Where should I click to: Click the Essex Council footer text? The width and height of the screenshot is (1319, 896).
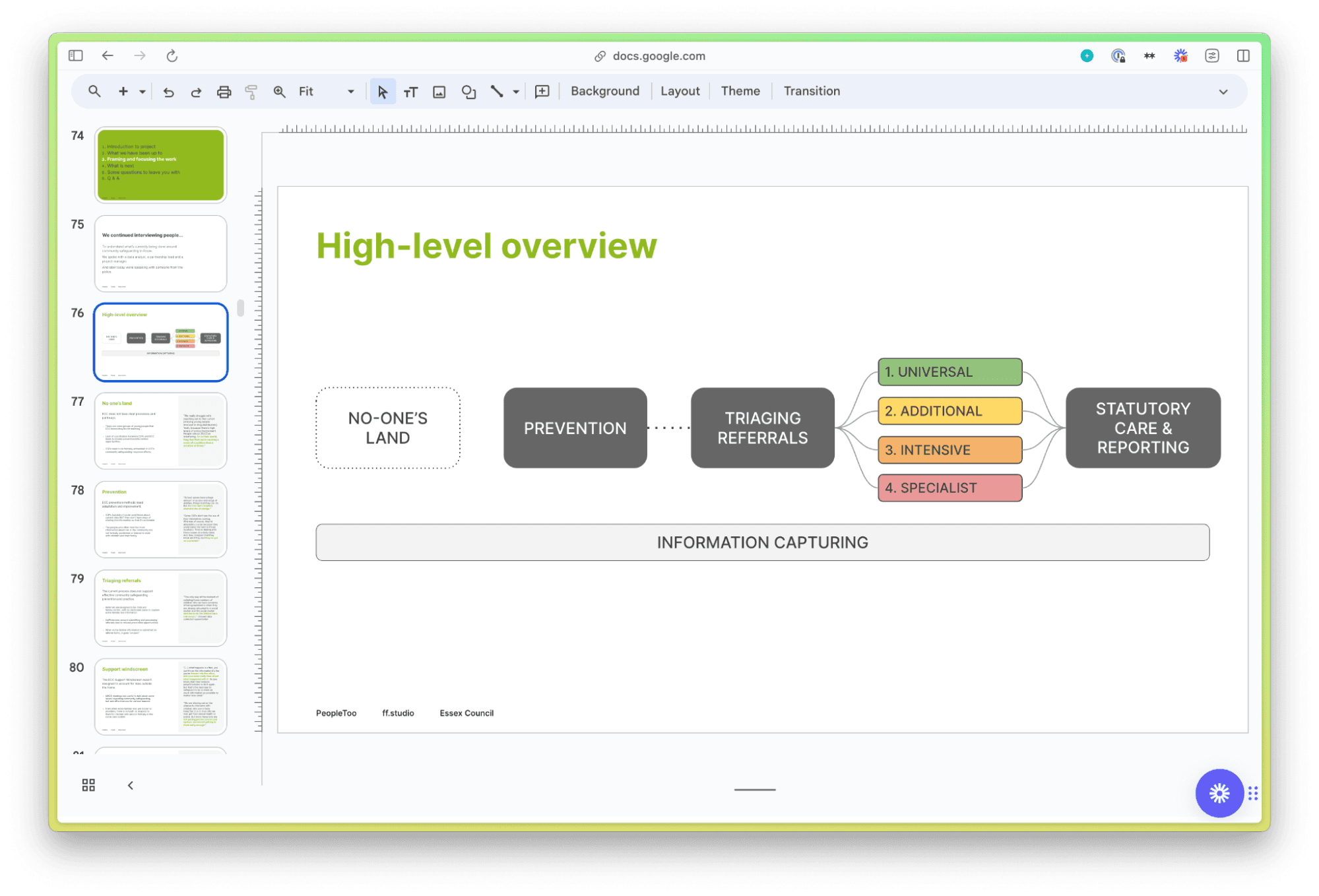pos(466,713)
